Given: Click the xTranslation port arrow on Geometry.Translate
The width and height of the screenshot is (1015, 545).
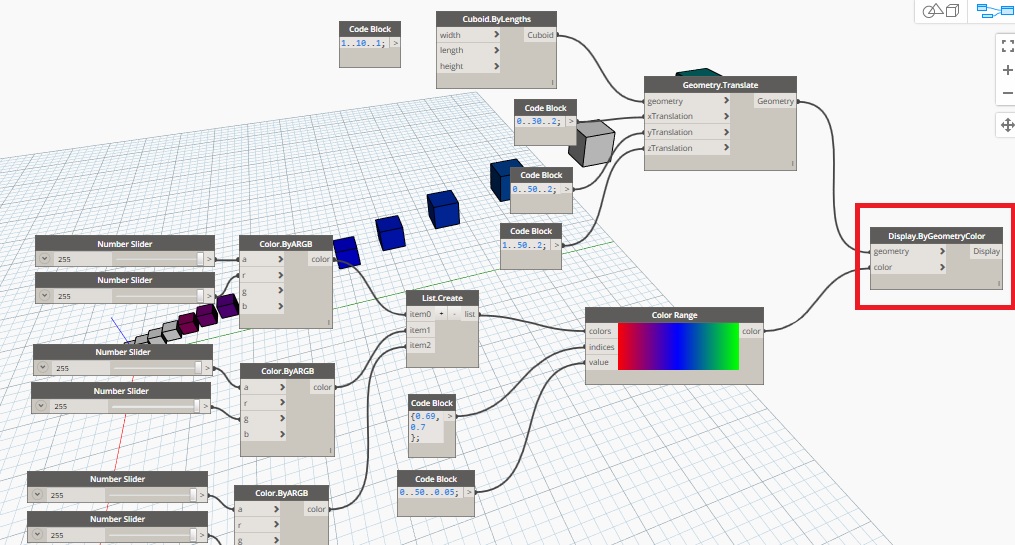Looking at the screenshot, I should [x=726, y=117].
